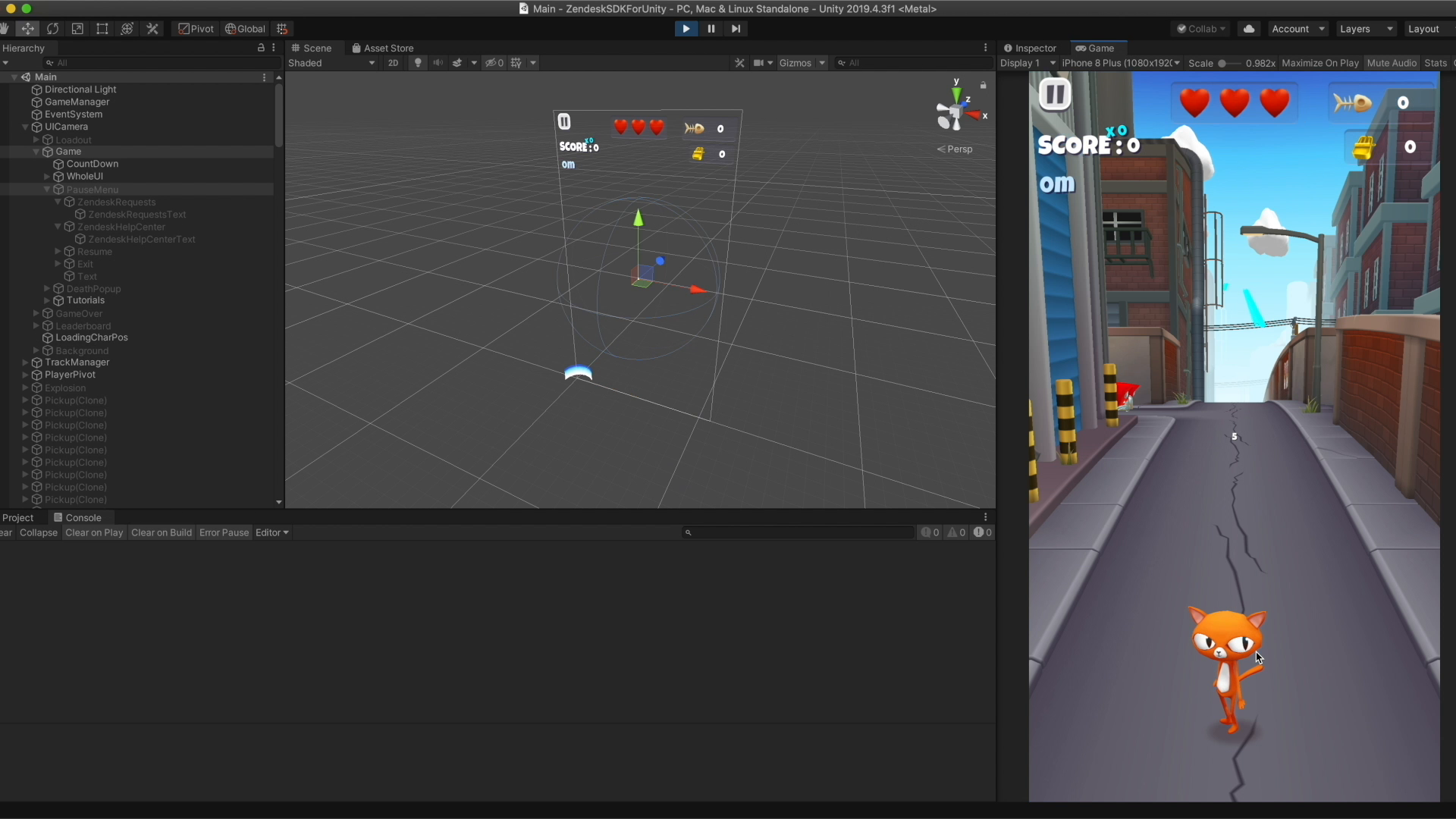Toggle Global handle rotation
Image resolution: width=1456 pixels, height=819 pixels.
(245, 29)
